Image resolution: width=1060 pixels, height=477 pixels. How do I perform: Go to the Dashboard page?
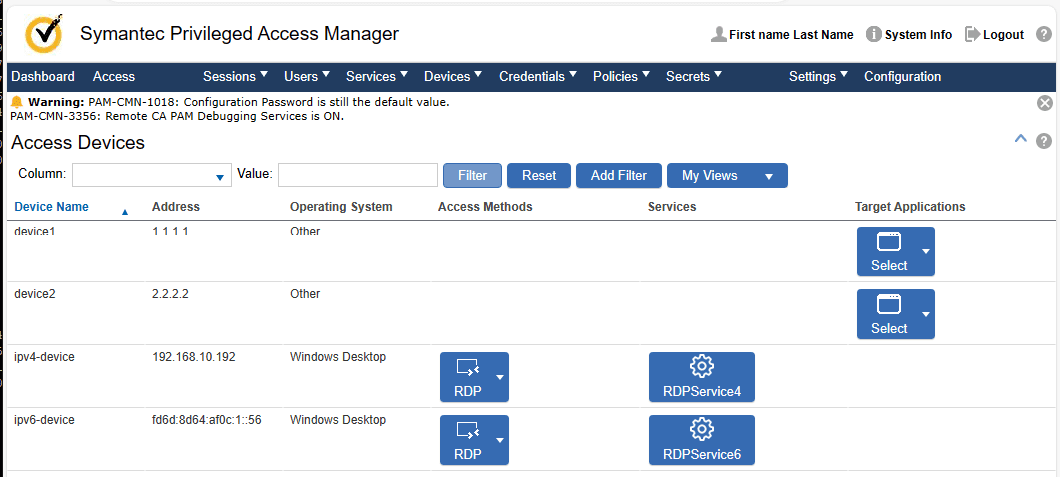click(43, 76)
